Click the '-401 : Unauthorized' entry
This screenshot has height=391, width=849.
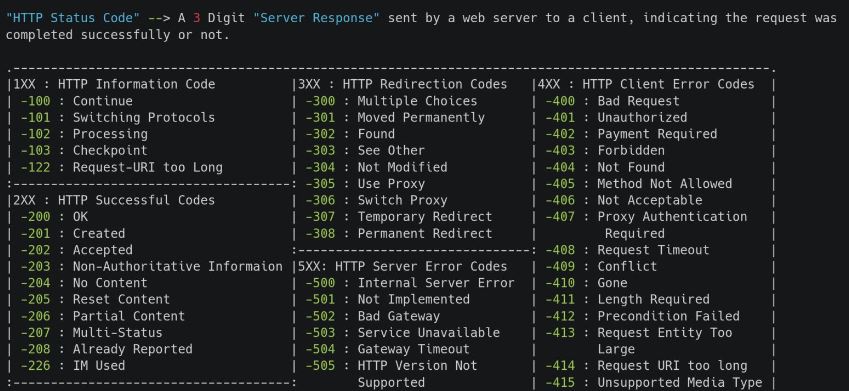pyautogui.click(x=616, y=118)
